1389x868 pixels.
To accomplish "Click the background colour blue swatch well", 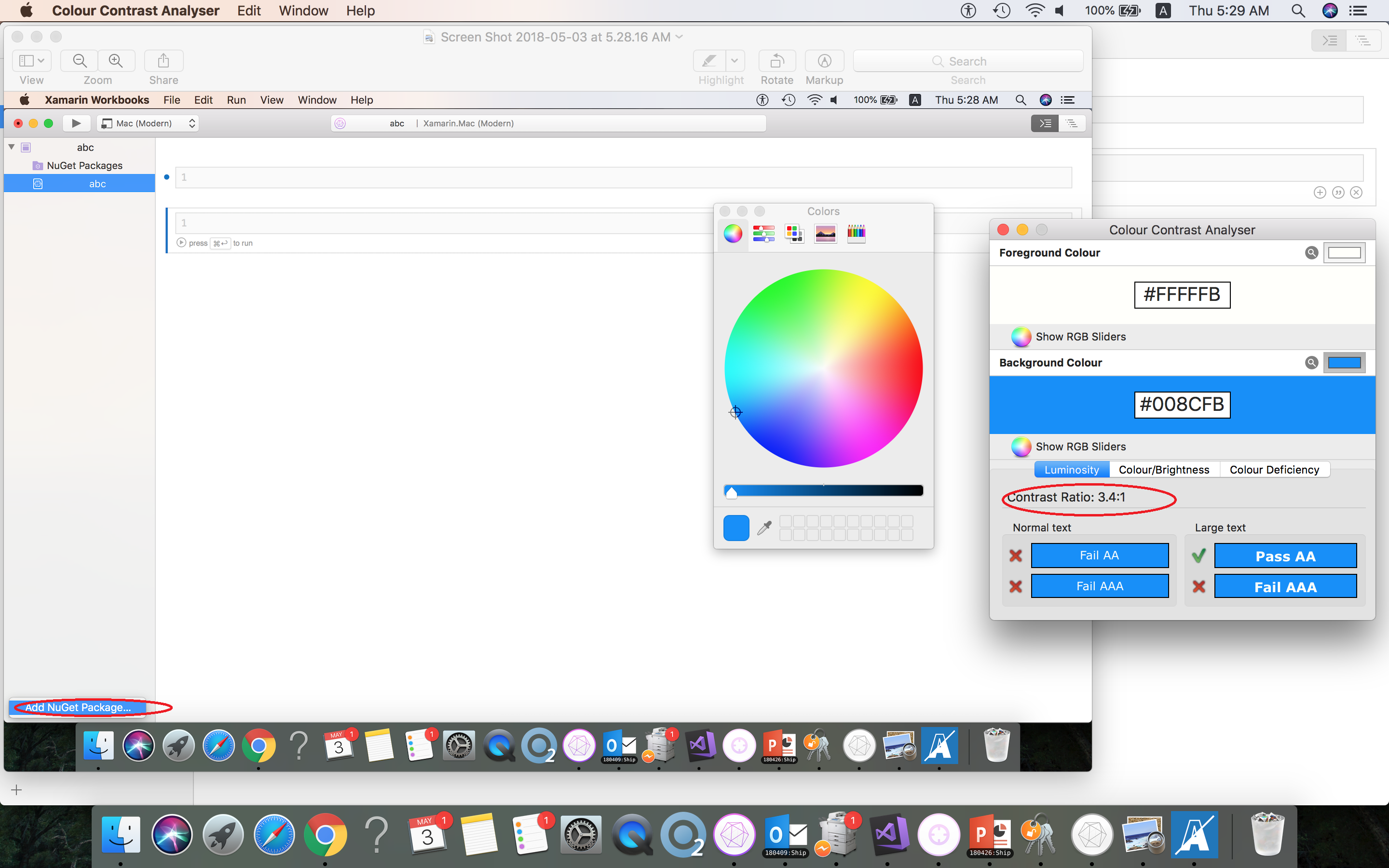I will pos(1344,363).
